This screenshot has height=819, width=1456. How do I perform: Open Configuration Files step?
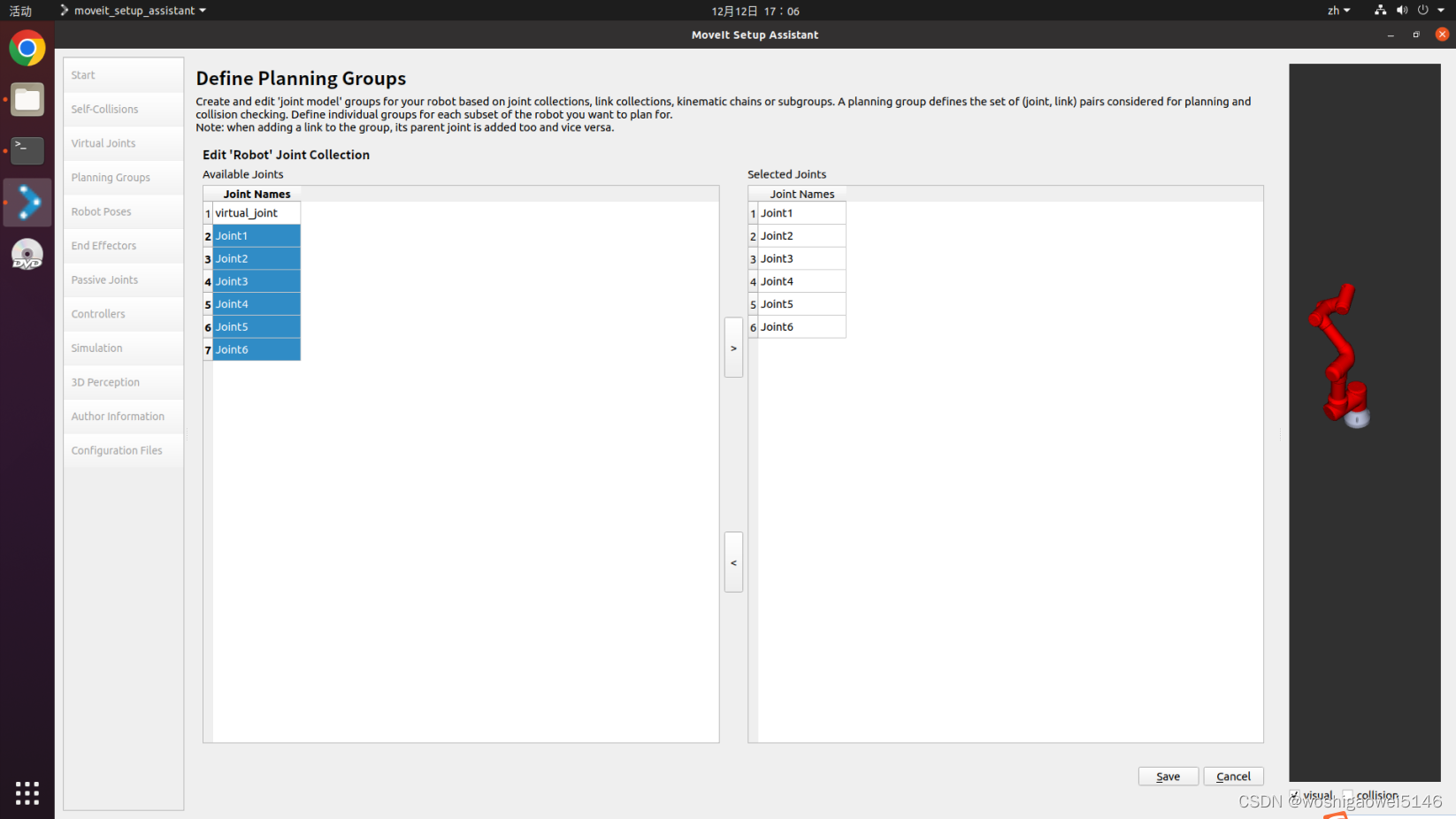pyautogui.click(x=124, y=451)
